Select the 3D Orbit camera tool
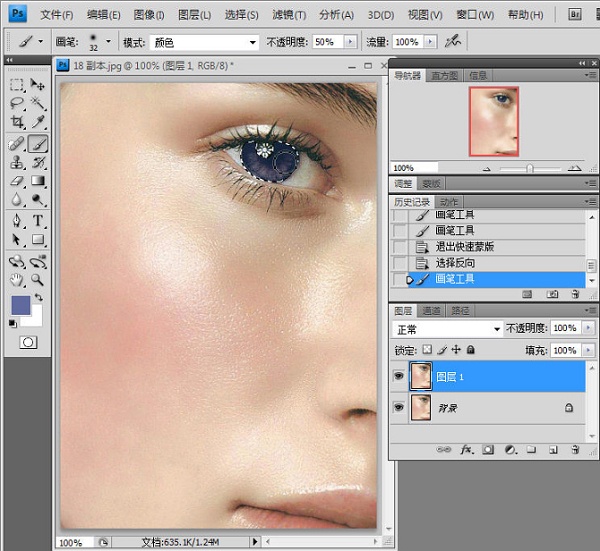This screenshot has height=551, width=600. [x=38, y=262]
